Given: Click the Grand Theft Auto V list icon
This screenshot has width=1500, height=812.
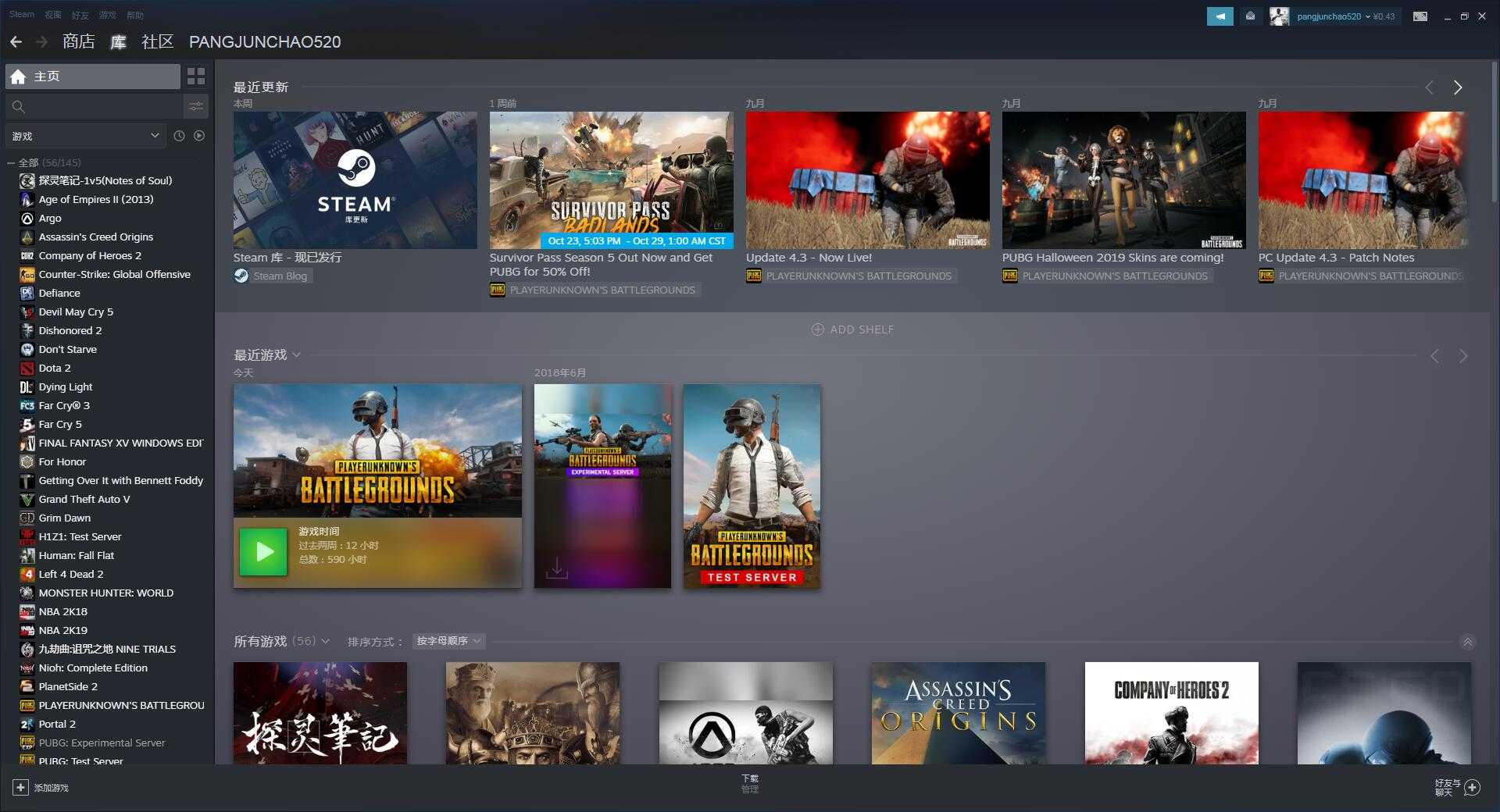Looking at the screenshot, I should point(27,500).
